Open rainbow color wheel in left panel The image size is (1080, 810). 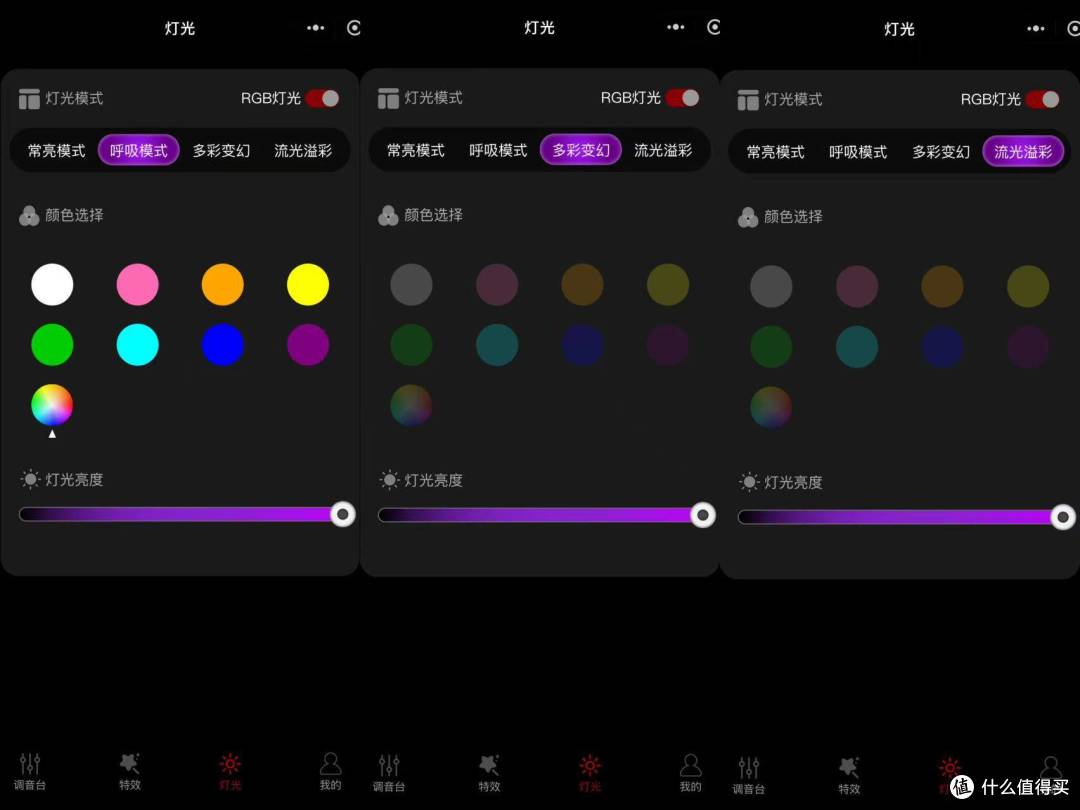pyautogui.click(x=52, y=405)
